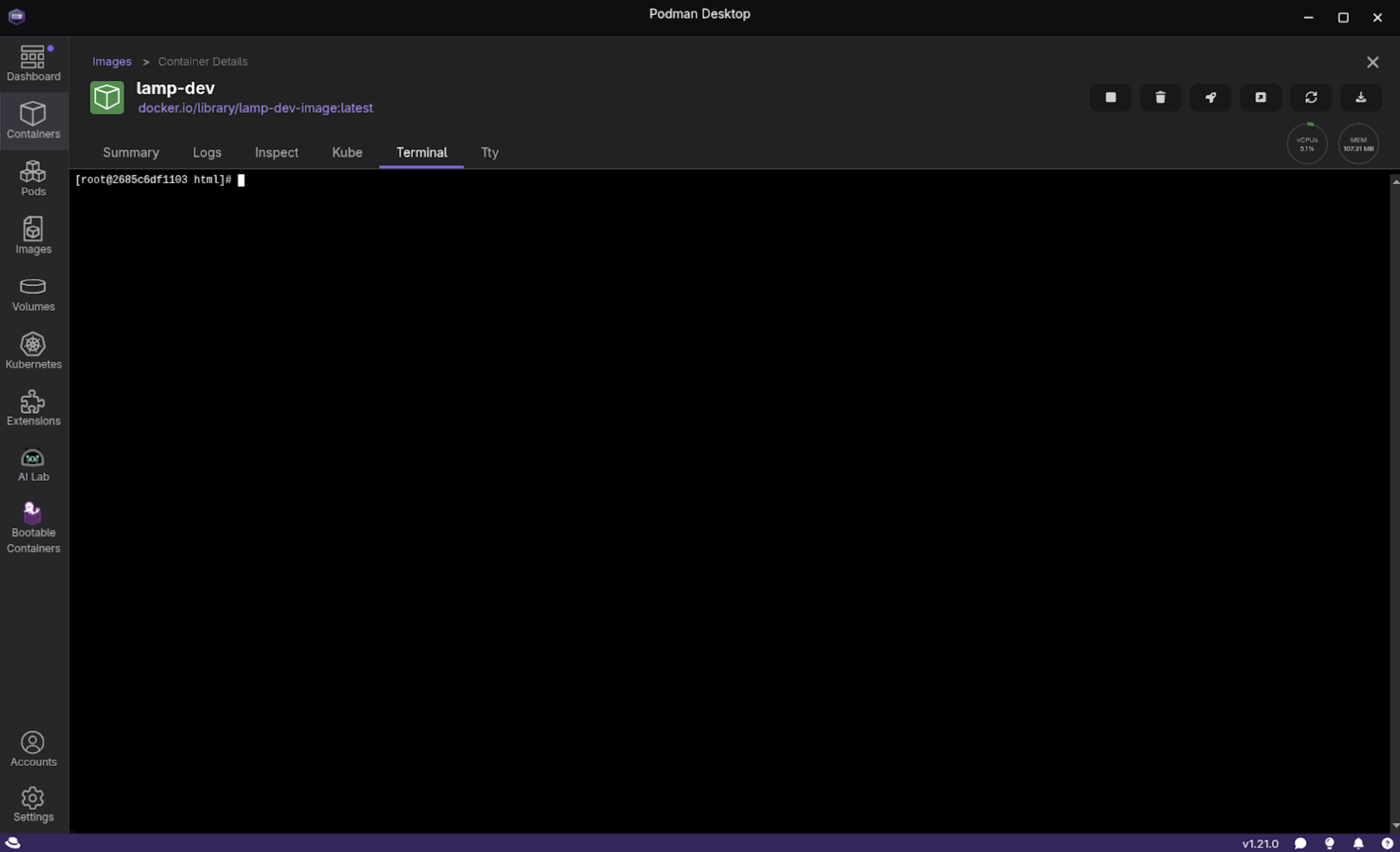Open container in browser icon
The width and height of the screenshot is (1400, 852).
1260,97
